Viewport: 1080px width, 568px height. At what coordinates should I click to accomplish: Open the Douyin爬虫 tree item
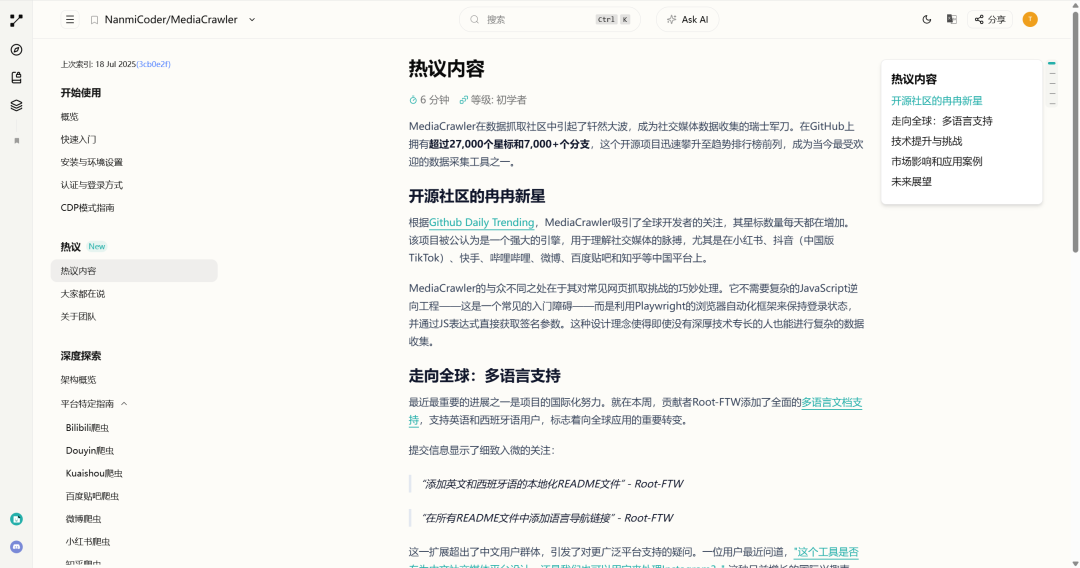90,450
